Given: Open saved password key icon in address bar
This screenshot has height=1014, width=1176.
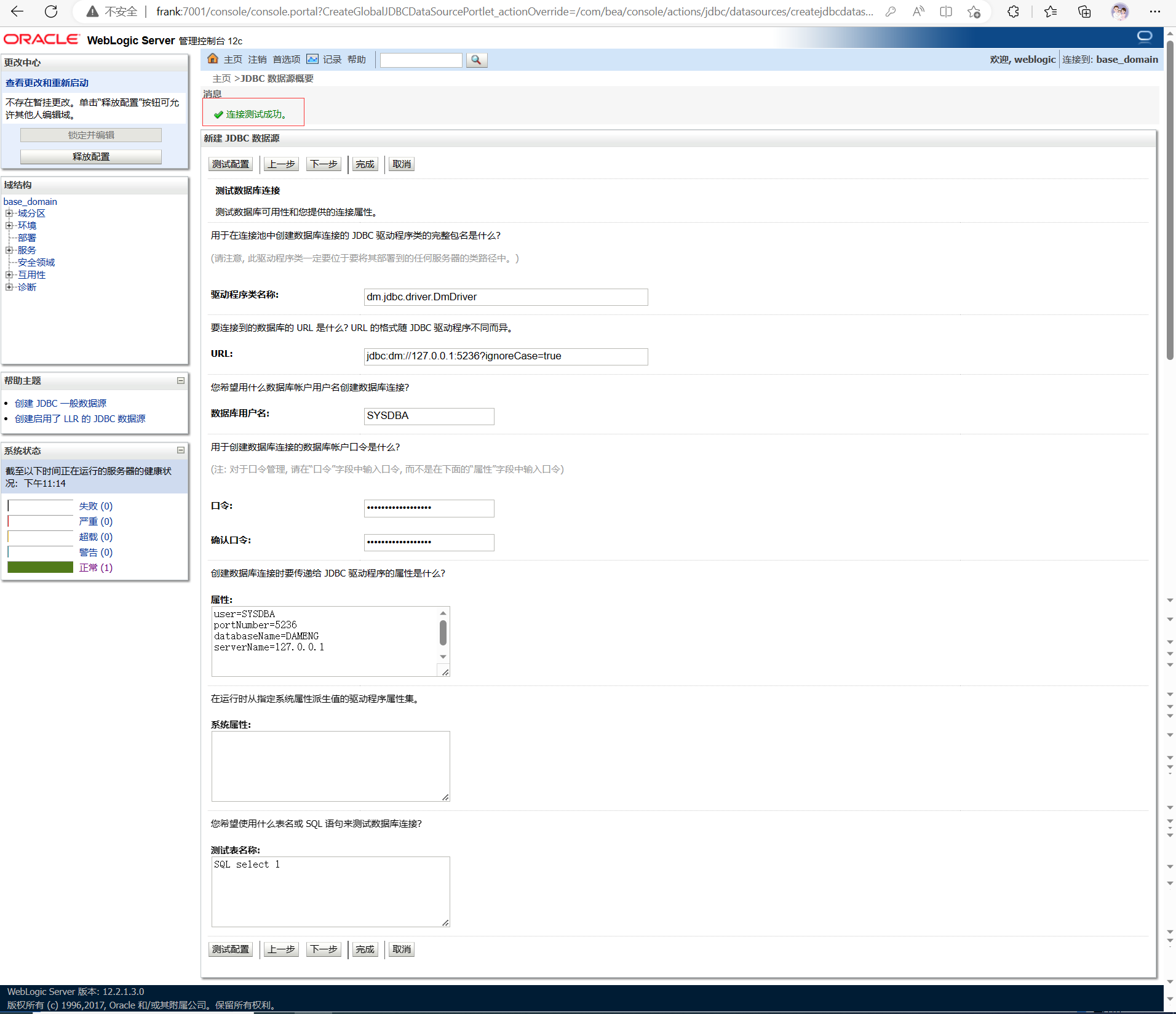Looking at the screenshot, I should tap(891, 12).
